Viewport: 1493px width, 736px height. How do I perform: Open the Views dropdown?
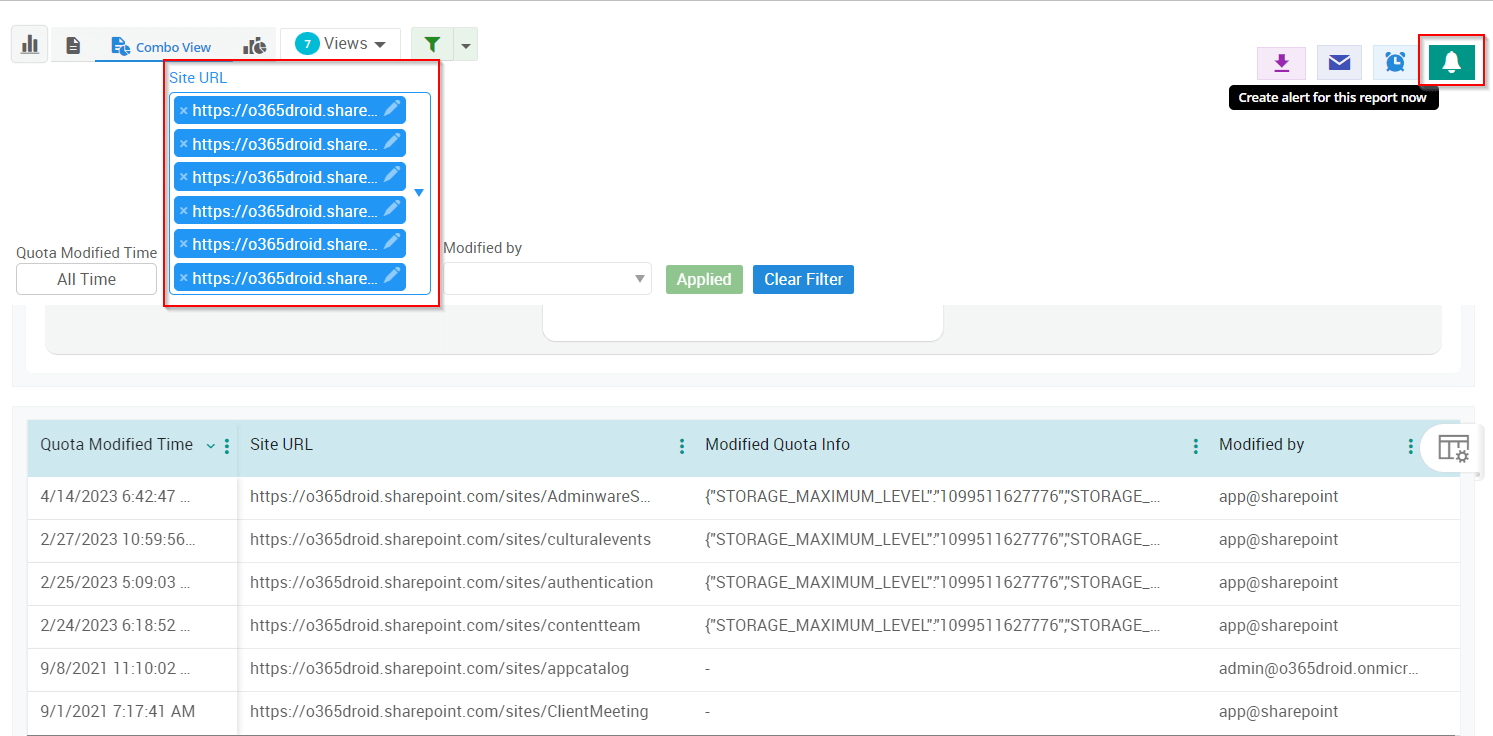(x=341, y=44)
